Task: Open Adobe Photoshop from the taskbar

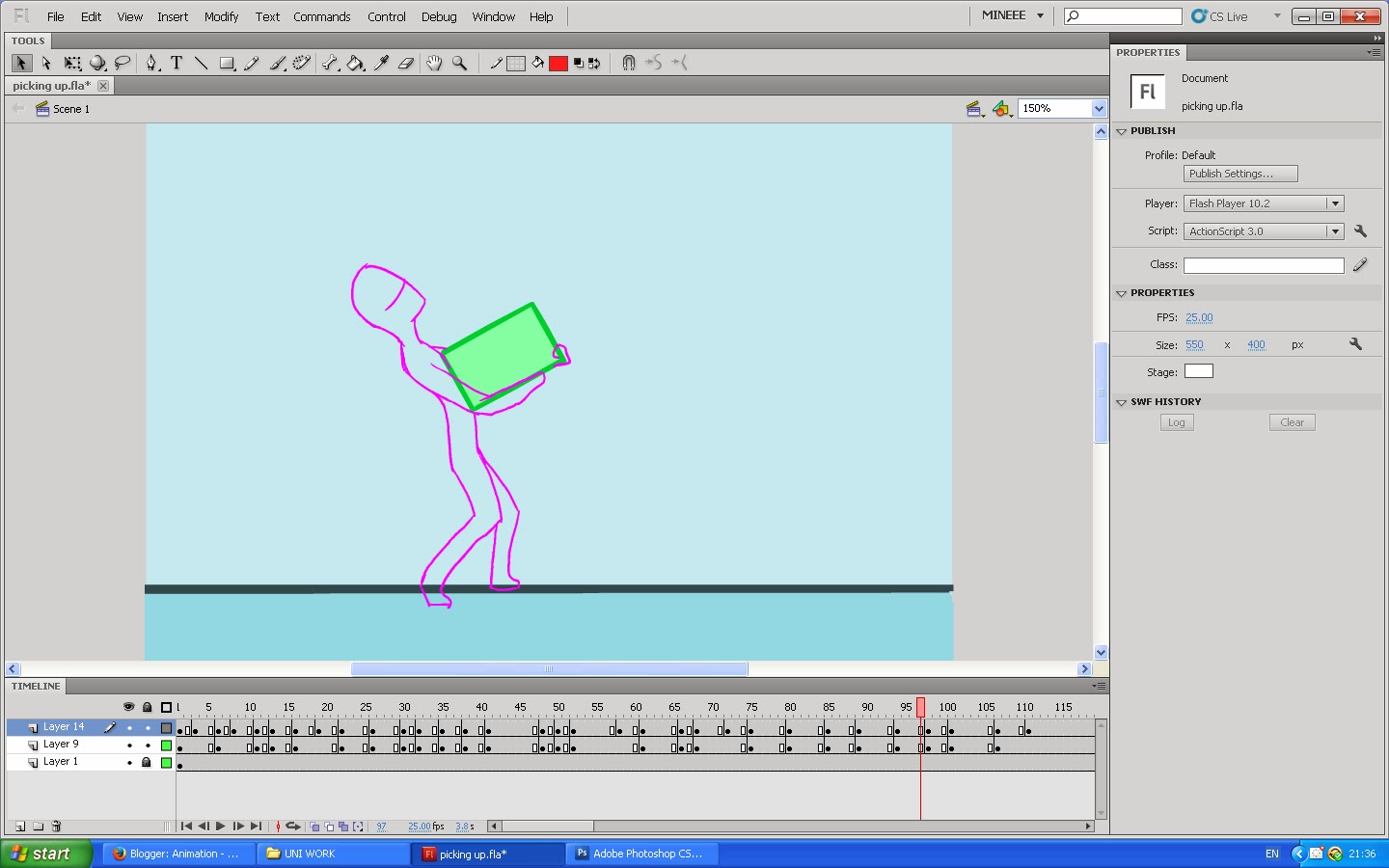Action: tap(641, 854)
